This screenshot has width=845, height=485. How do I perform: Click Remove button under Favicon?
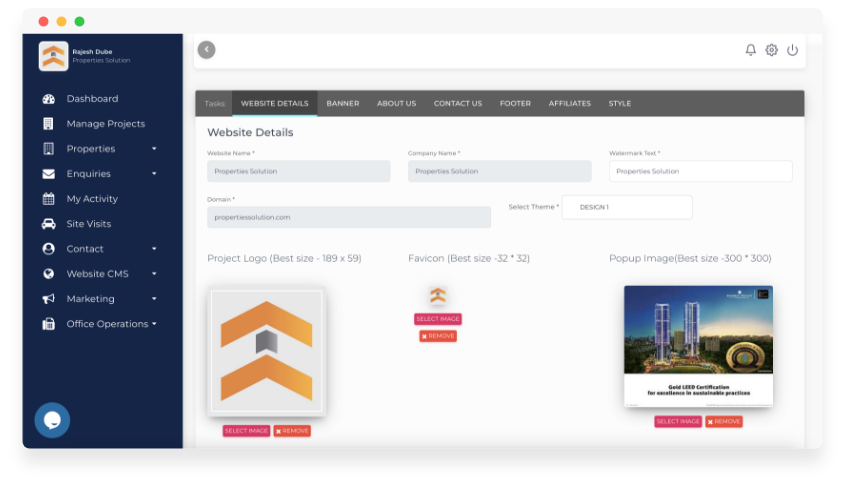tap(438, 336)
